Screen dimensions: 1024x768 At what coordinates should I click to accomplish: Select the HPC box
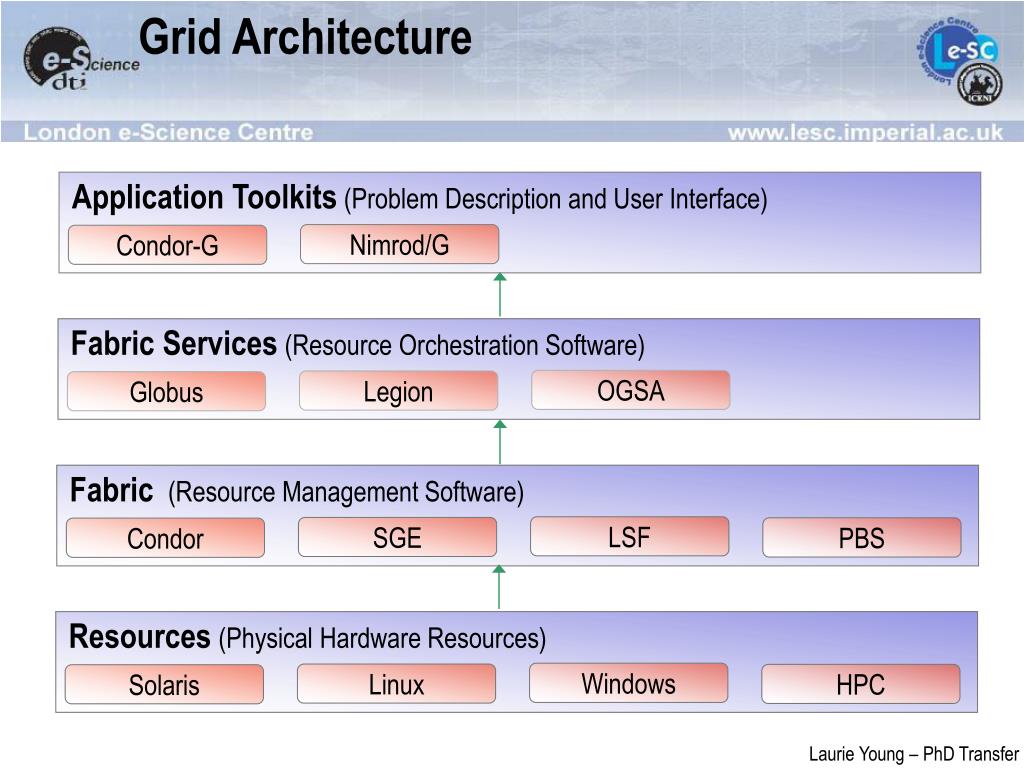point(861,684)
